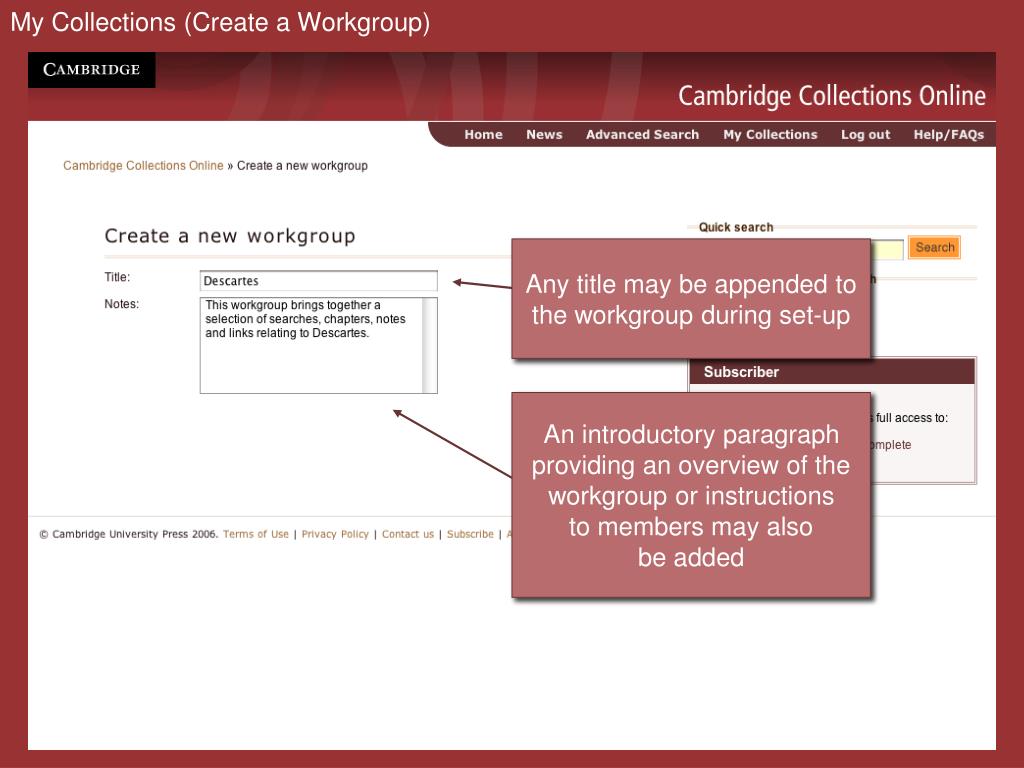Open the Home menu item
Viewport: 1024px width, 768px height.
(483, 135)
